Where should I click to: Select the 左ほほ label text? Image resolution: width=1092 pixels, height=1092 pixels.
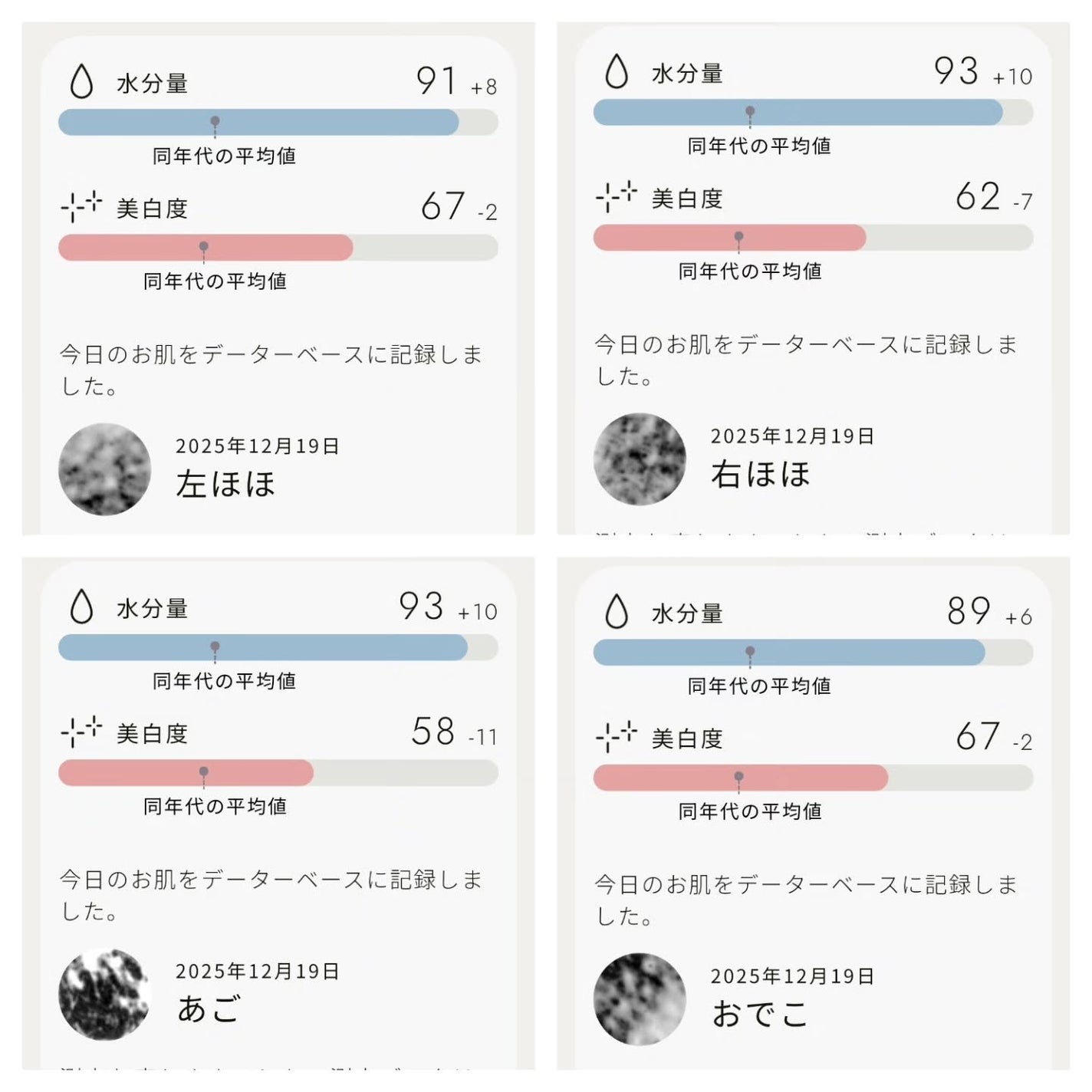click(x=225, y=485)
